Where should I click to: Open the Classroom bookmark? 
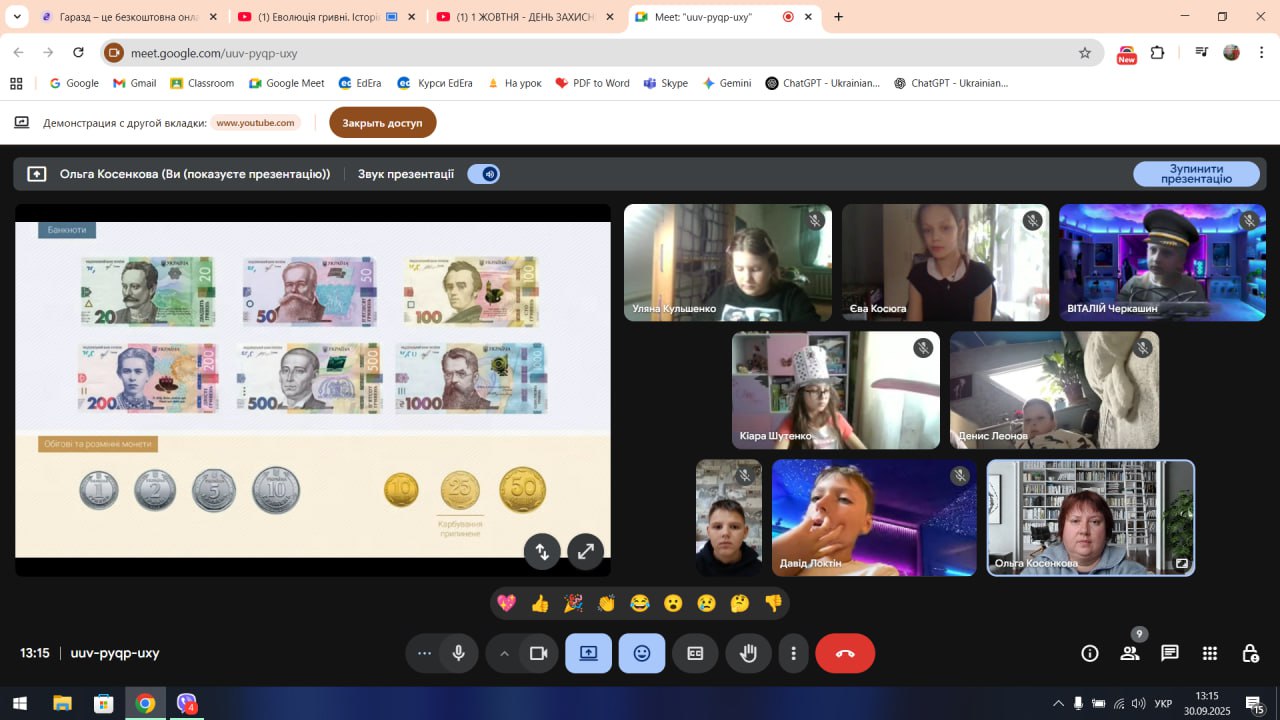pos(202,83)
